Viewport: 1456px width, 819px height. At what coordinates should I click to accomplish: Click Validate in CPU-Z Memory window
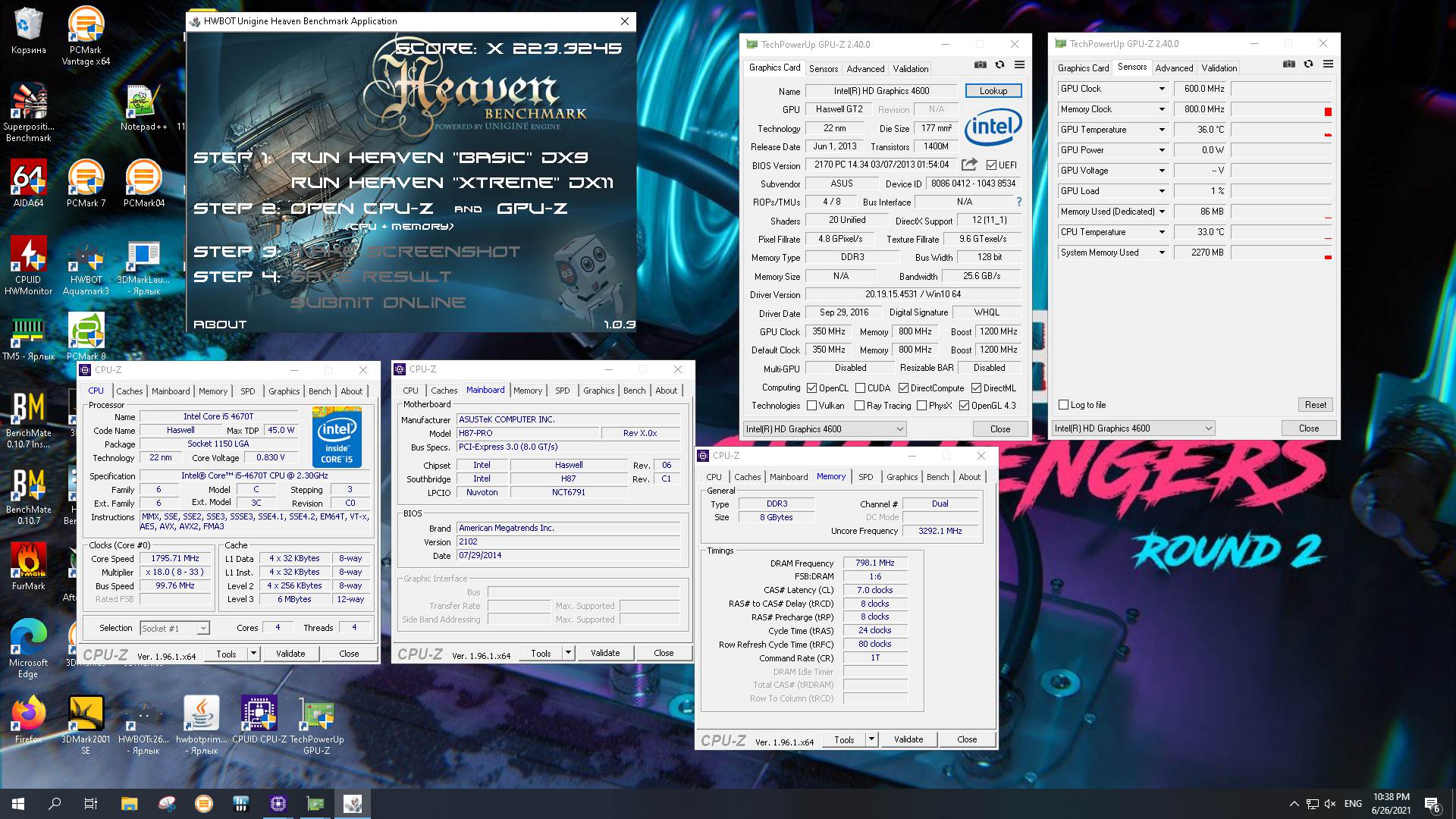click(x=908, y=739)
